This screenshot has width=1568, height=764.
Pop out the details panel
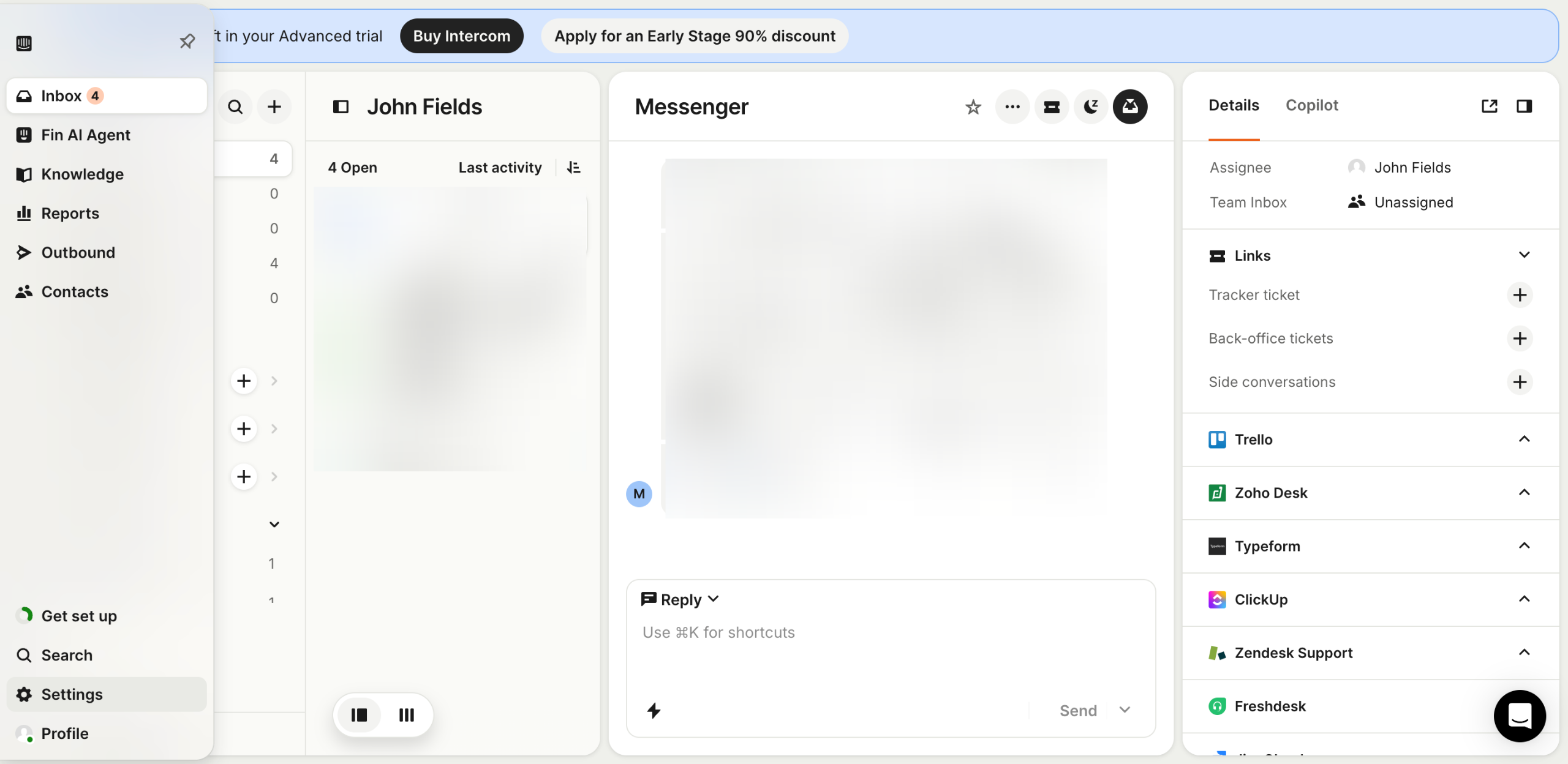click(1489, 106)
